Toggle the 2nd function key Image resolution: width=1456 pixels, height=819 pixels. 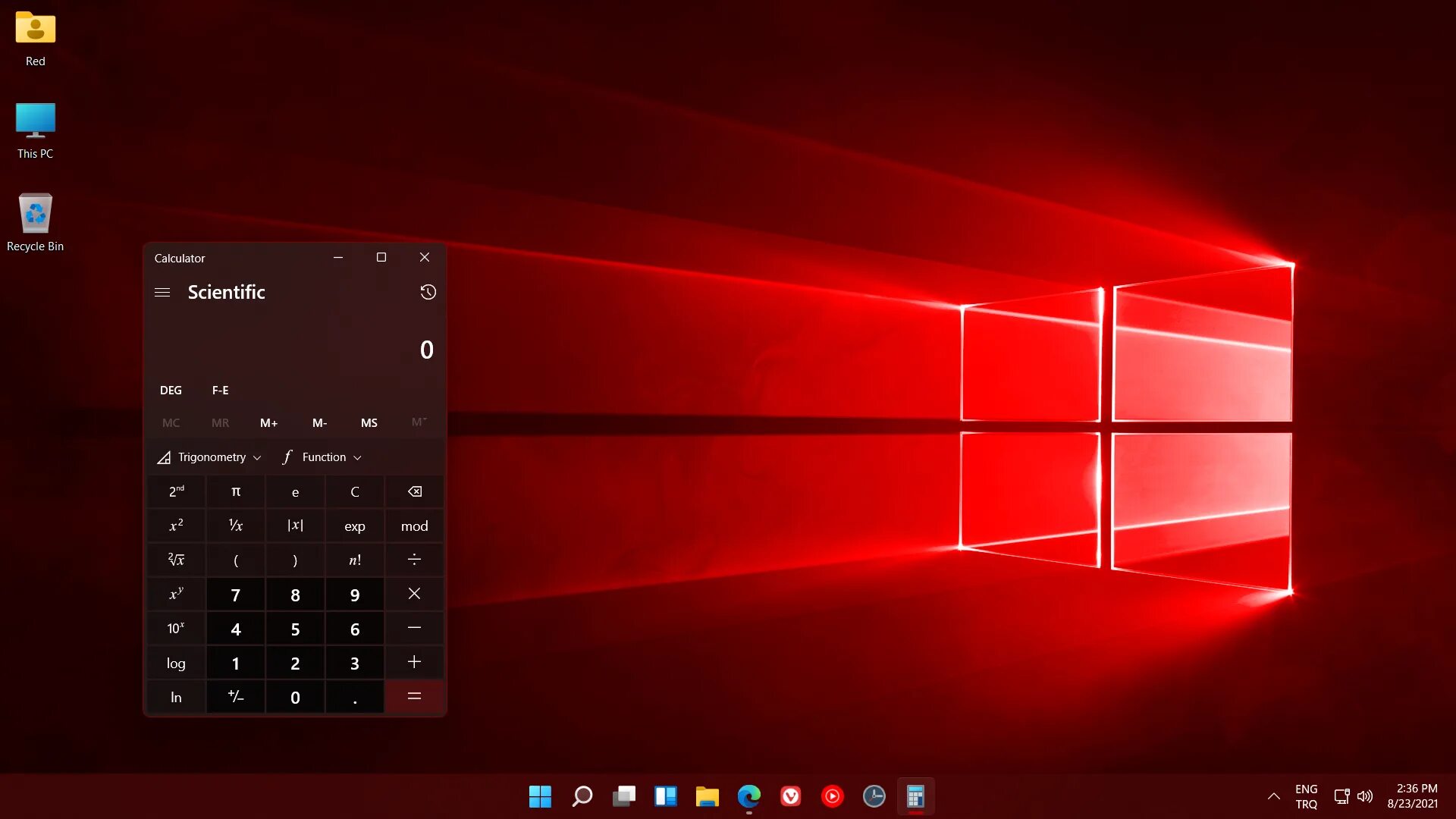point(176,491)
